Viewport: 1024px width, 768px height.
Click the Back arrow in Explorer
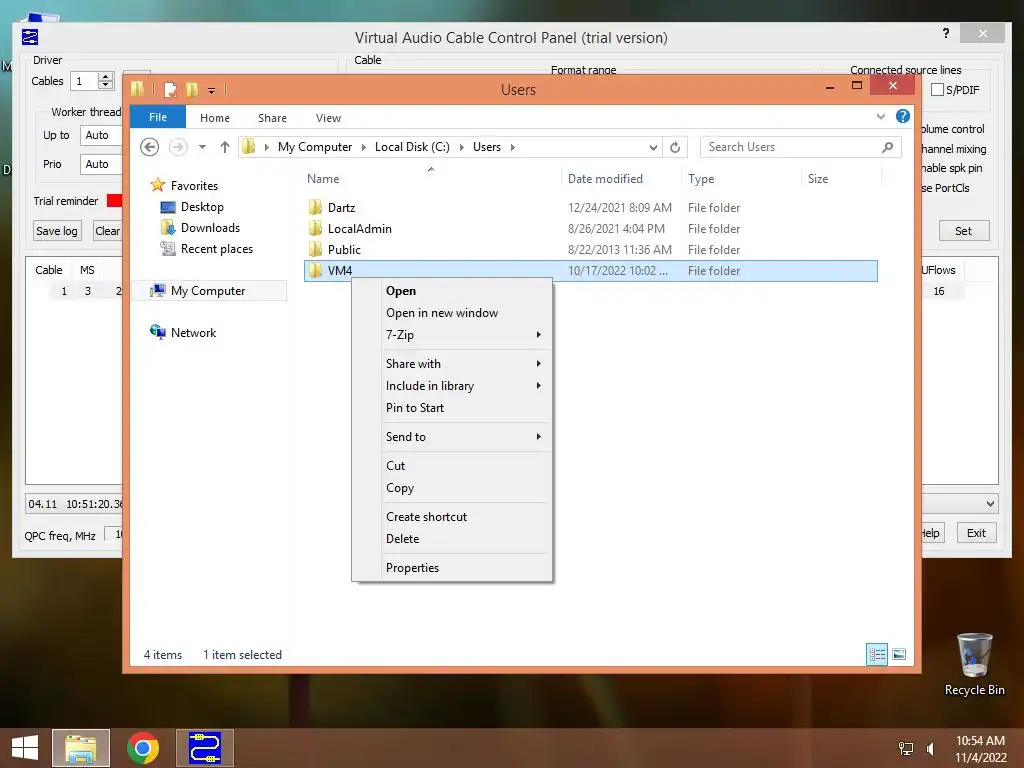click(150, 147)
